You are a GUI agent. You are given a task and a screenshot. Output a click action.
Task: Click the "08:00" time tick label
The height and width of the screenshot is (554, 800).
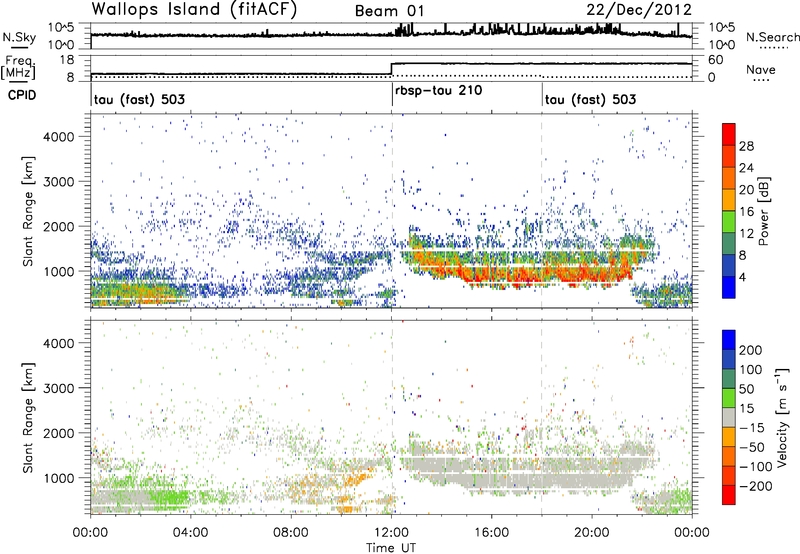pos(290,533)
